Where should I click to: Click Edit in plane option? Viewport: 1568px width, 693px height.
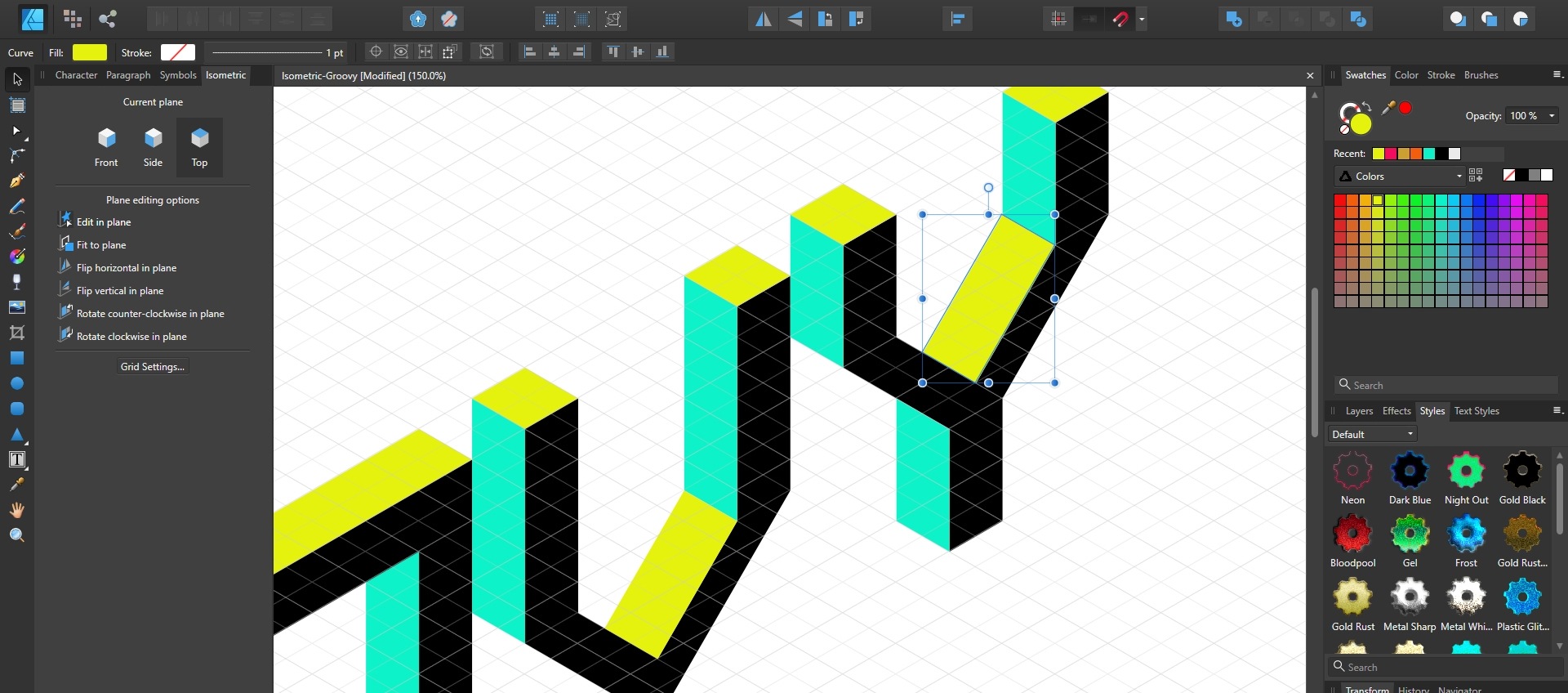tap(95, 221)
